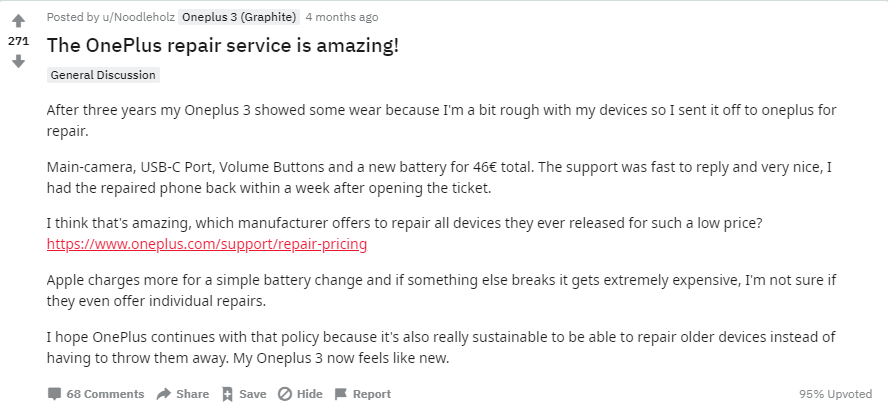
Task: Click the comments speech bubble icon
Action: (x=55, y=394)
